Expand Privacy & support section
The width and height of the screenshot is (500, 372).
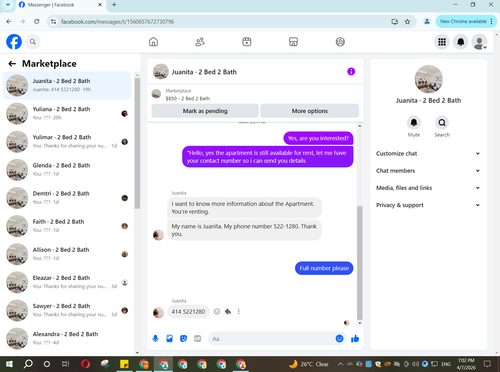click(428, 205)
